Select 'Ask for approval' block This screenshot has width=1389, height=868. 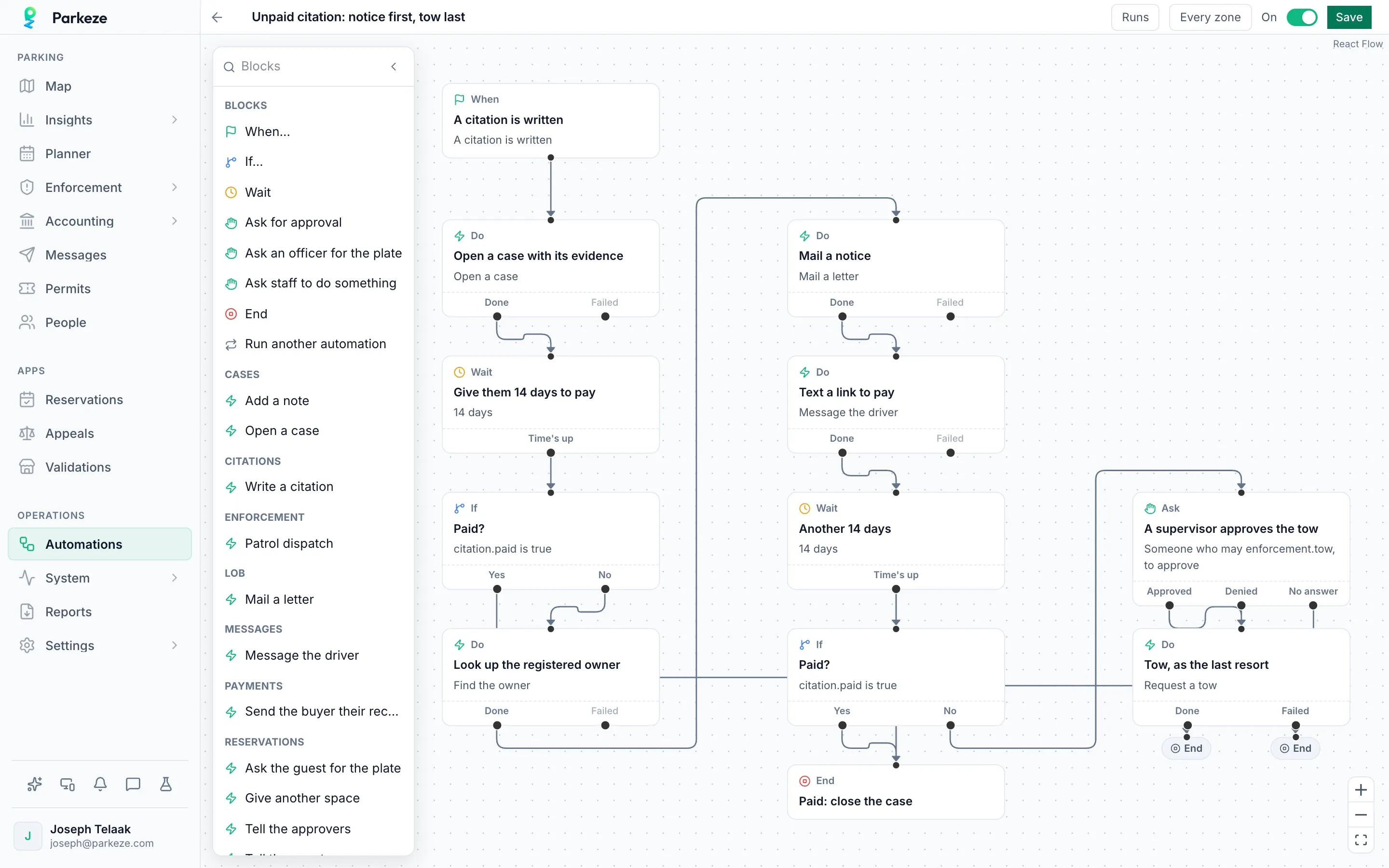coord(313,223)
